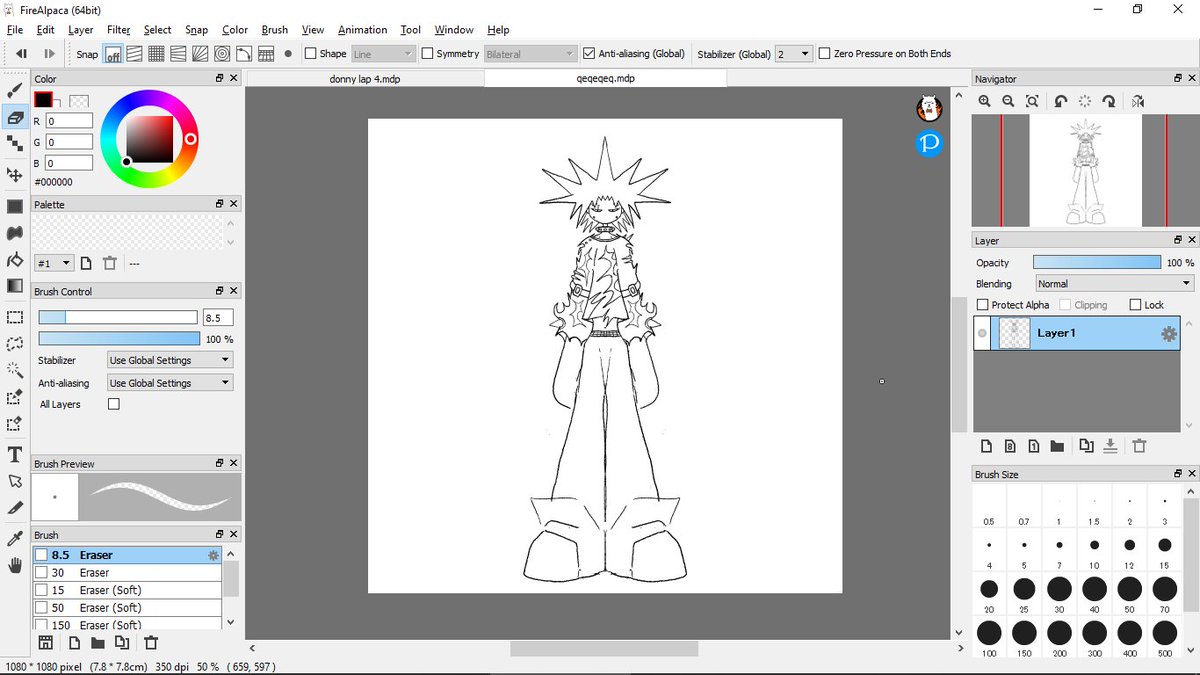Open the Symmetry Bilateral dropdown

tap(530, 54)
